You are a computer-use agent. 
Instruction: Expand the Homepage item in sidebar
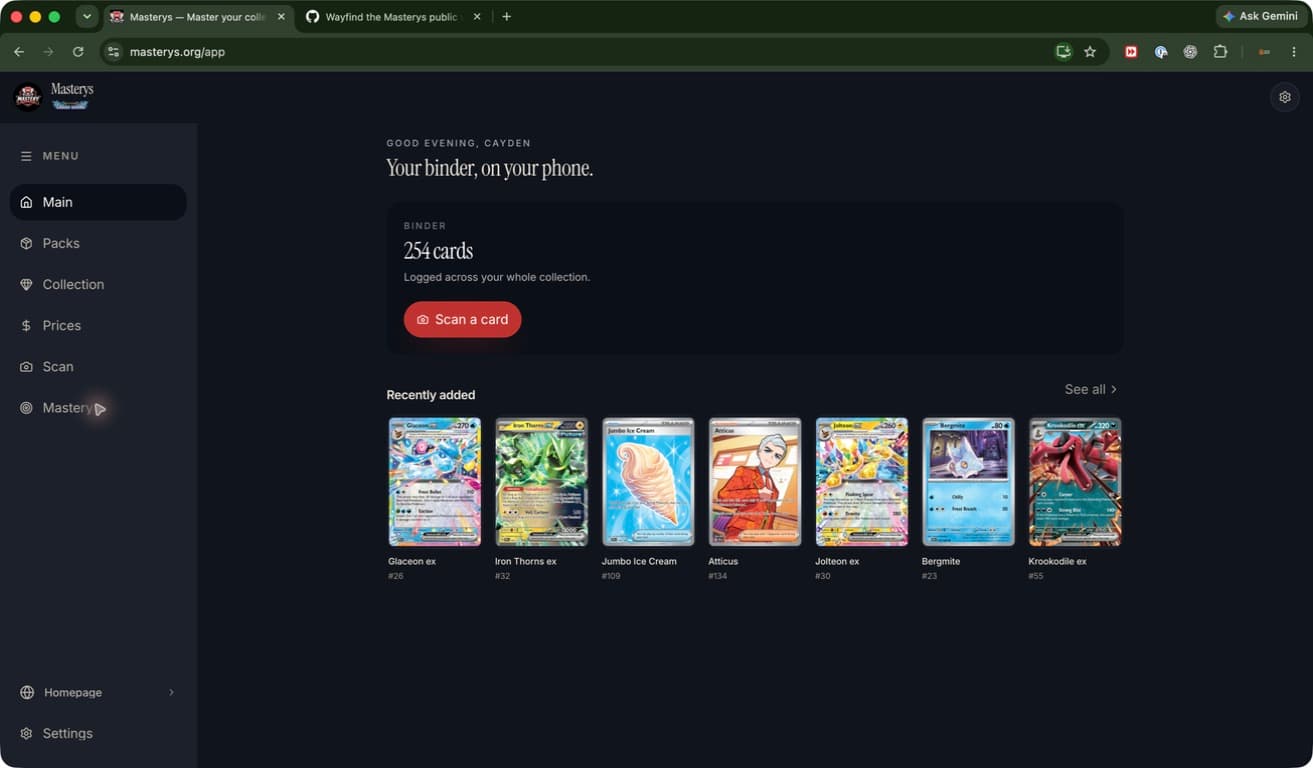98,692
